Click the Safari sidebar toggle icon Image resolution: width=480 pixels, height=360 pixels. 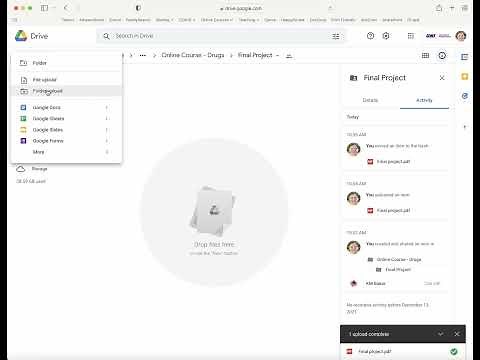(x=44, y=8)
